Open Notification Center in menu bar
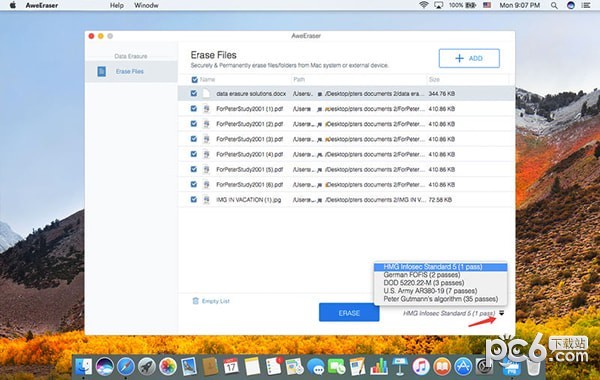The height and width of the screenshot is (380, 600). click(x=586, y=5)
